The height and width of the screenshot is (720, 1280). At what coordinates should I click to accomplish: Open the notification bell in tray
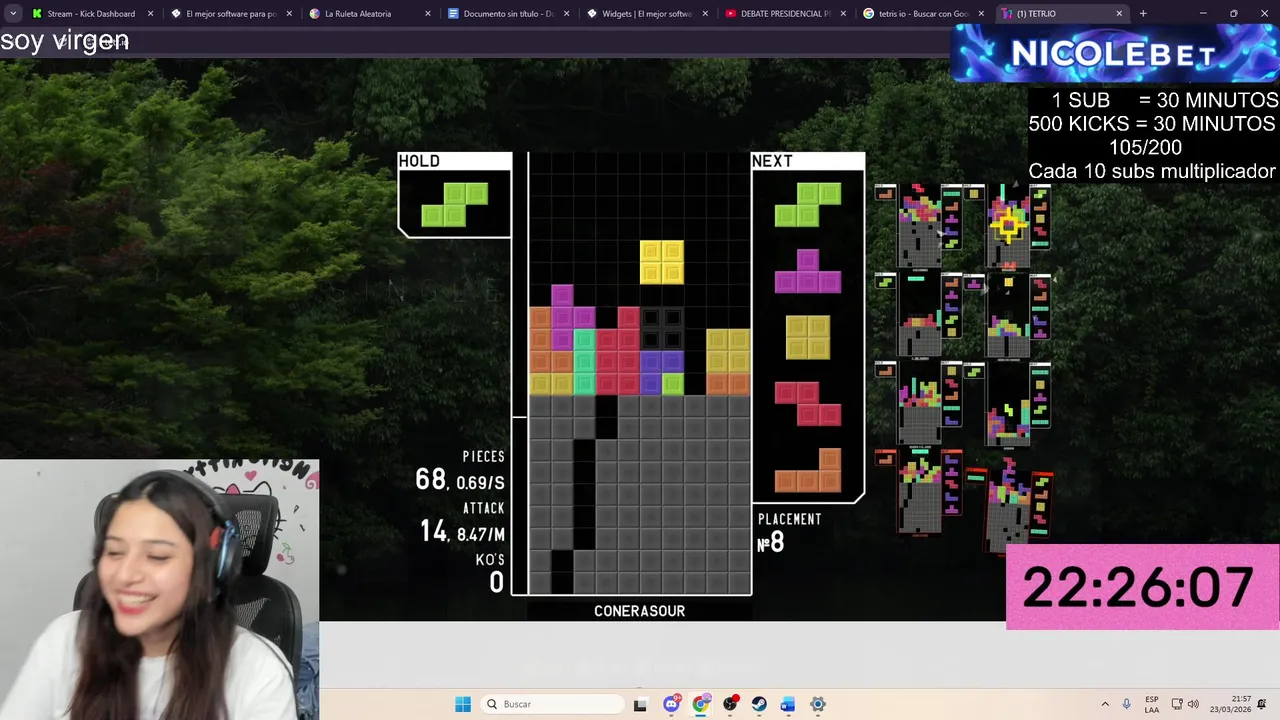click(x=1262, y=704)
